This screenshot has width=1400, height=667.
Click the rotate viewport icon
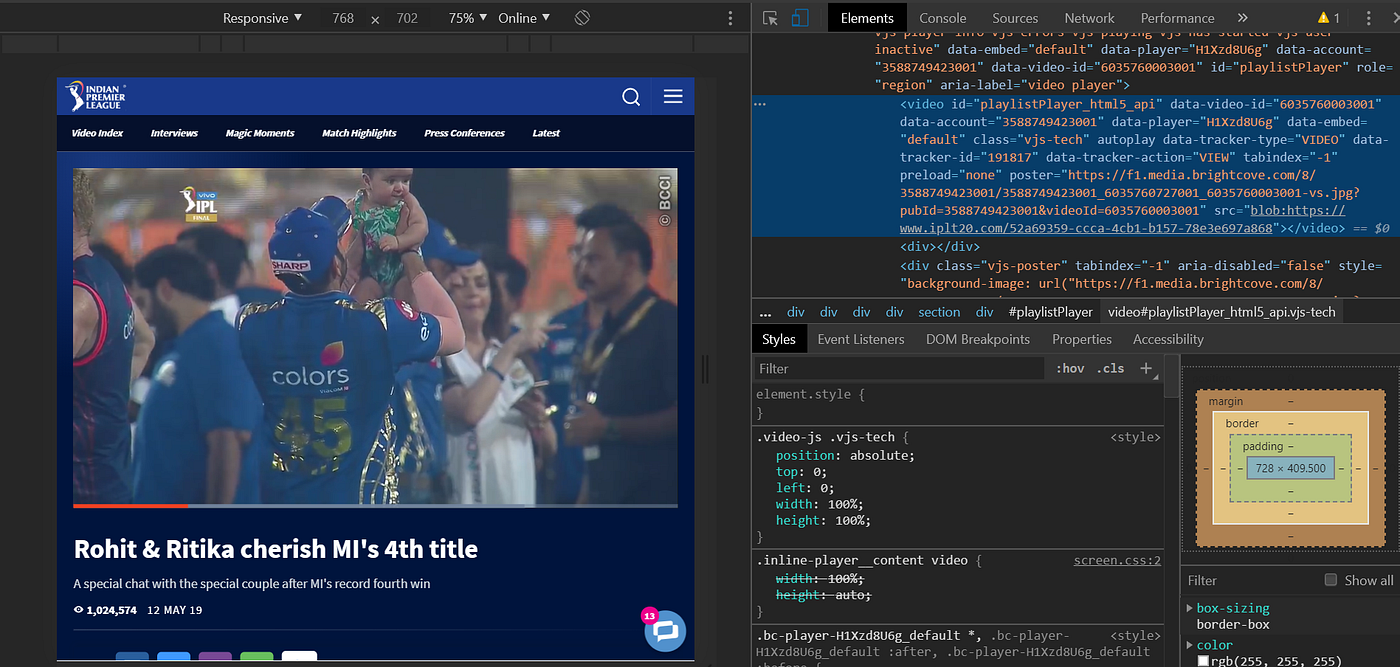coord(582,18)
